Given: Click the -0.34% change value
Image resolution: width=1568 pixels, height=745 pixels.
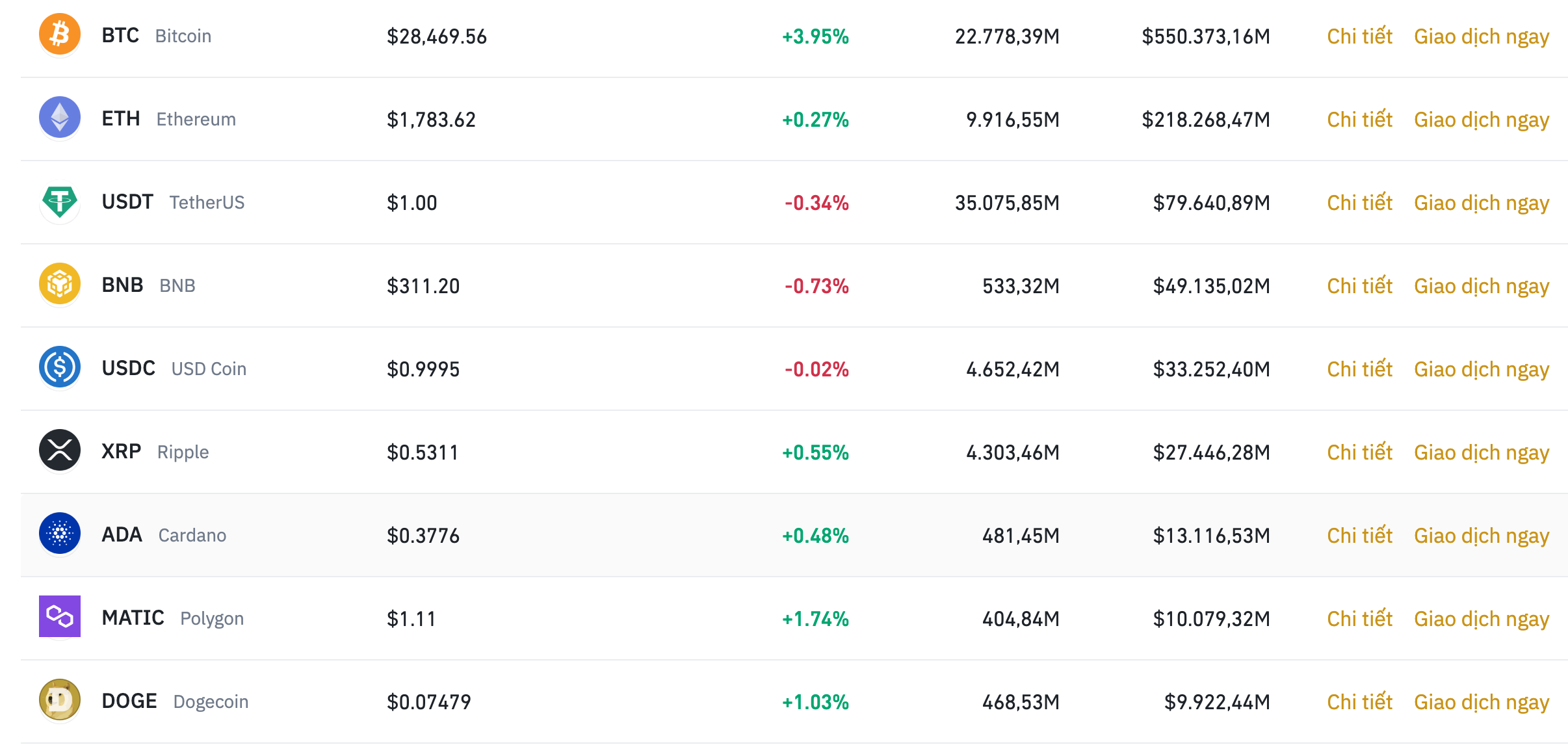Looking at the screenshot, I should [817, 203].
